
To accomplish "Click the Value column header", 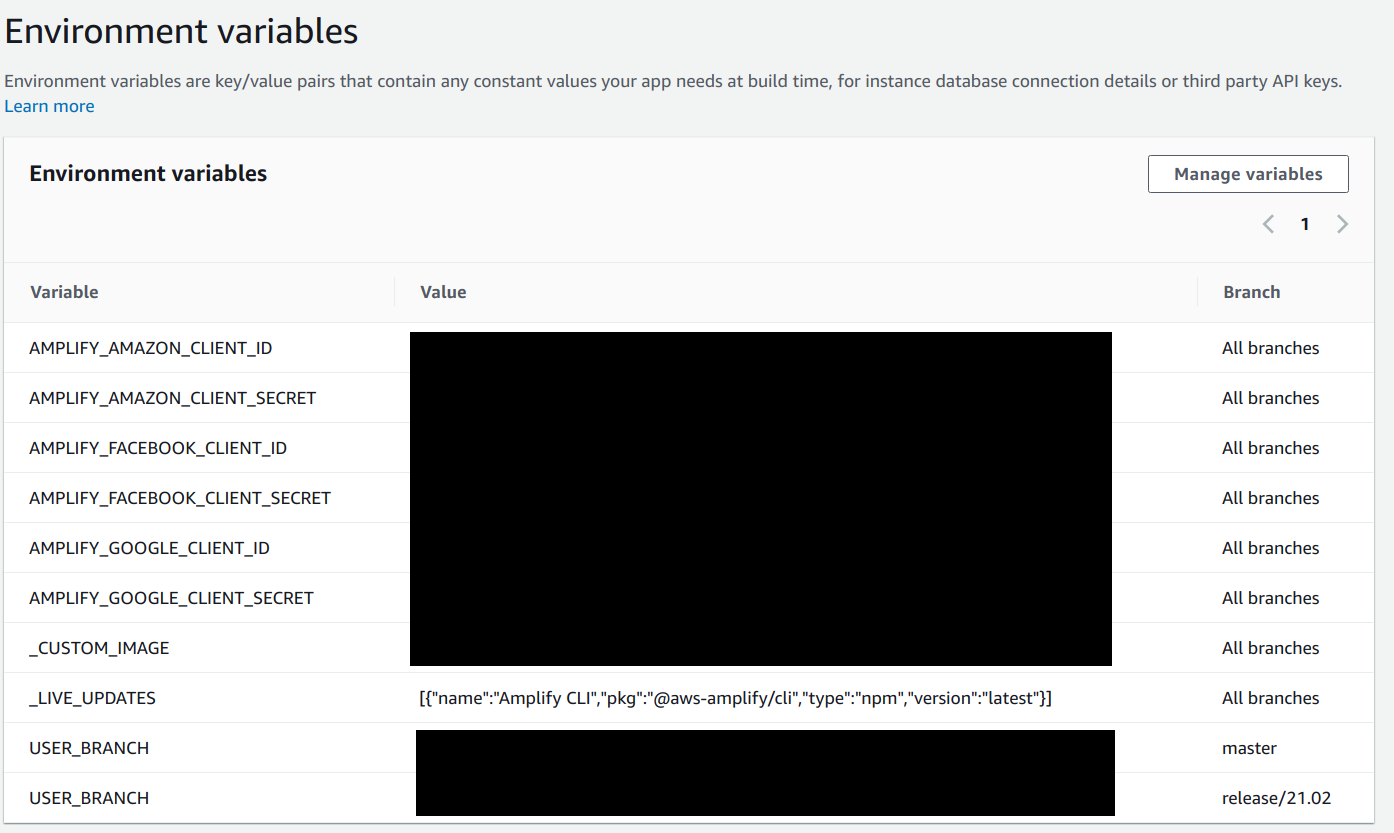I will tap(442, 291).
